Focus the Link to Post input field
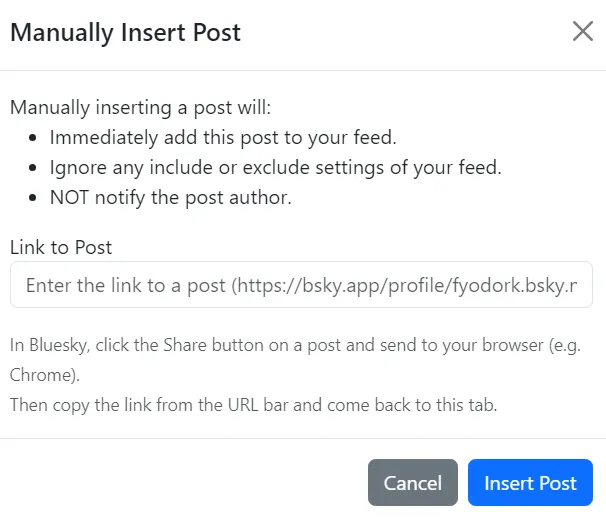The image size is (606, 518). click(x=301, y=286)
